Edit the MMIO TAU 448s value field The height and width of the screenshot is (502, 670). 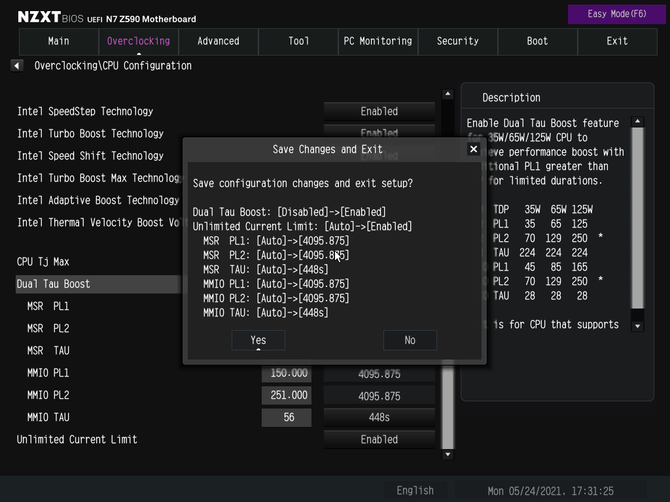point(379,417)
